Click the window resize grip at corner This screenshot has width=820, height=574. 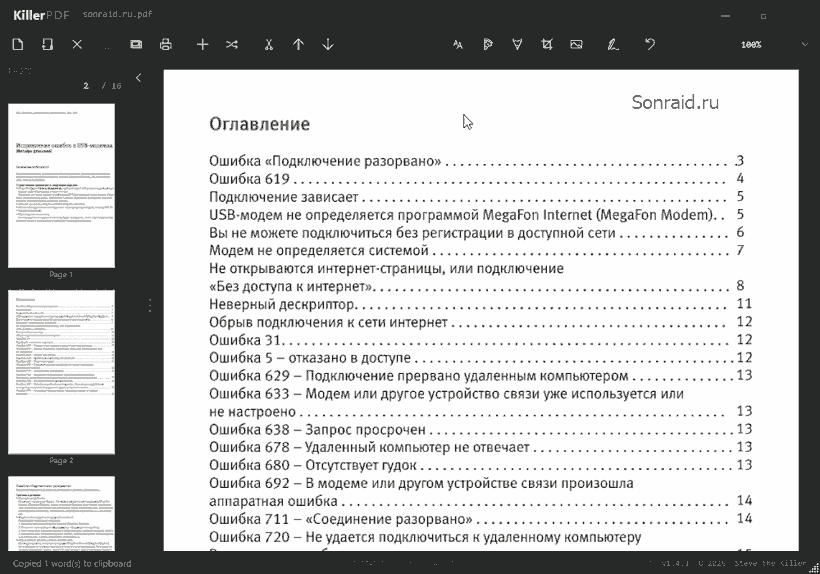(815, 569)
